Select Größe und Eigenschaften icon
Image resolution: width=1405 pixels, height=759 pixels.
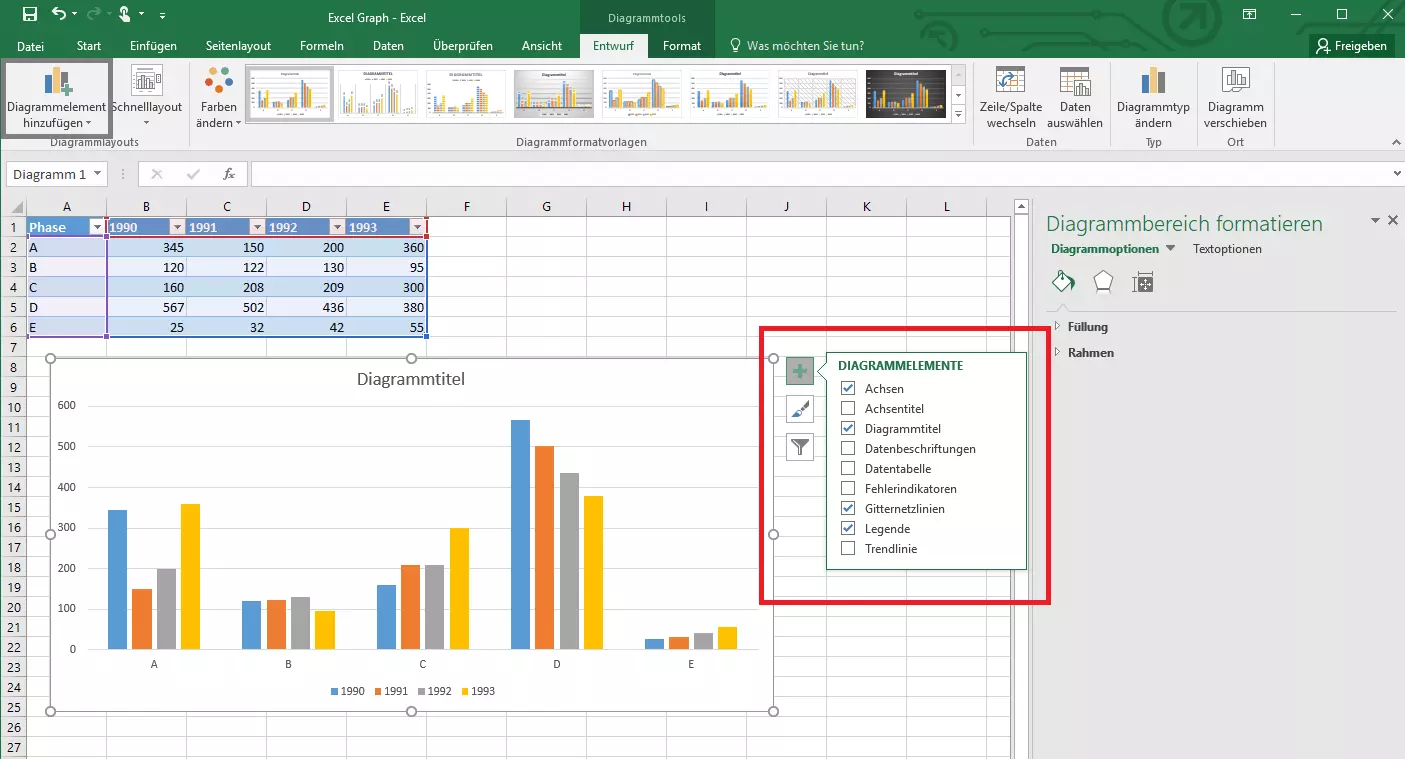(1143, 283)
